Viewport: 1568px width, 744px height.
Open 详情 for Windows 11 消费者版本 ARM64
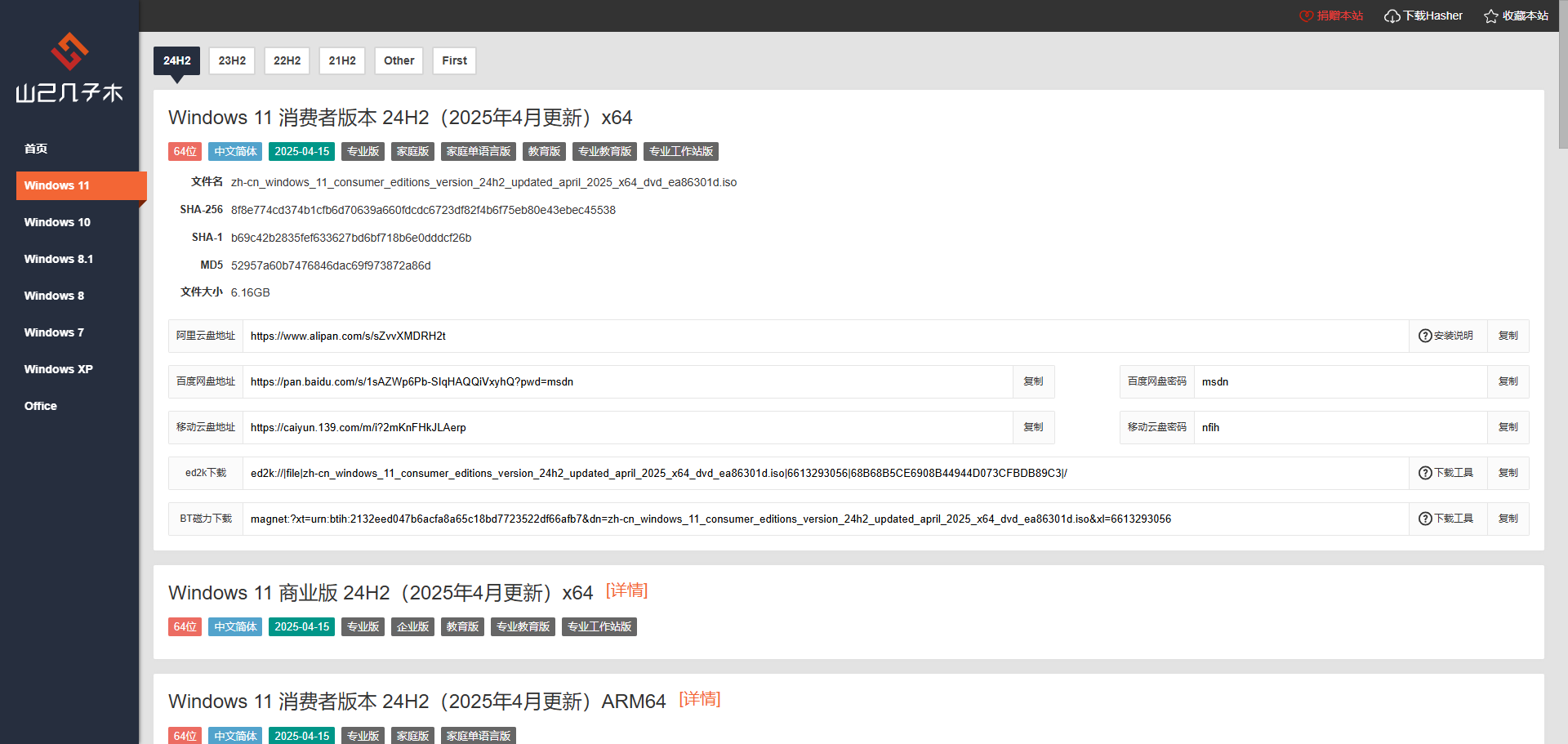coord(700,699)
